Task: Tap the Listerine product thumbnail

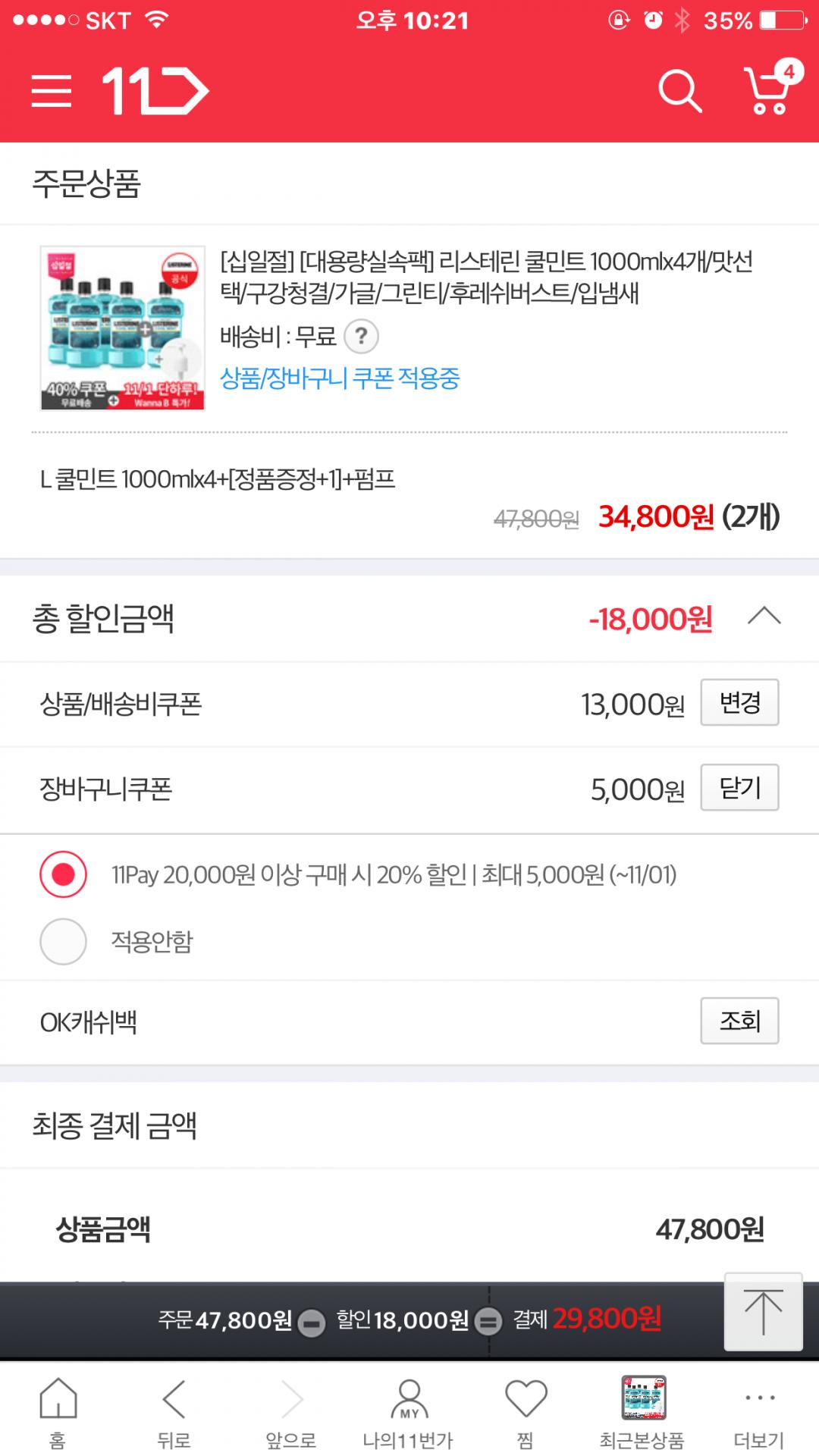Action: coord(122,328)
